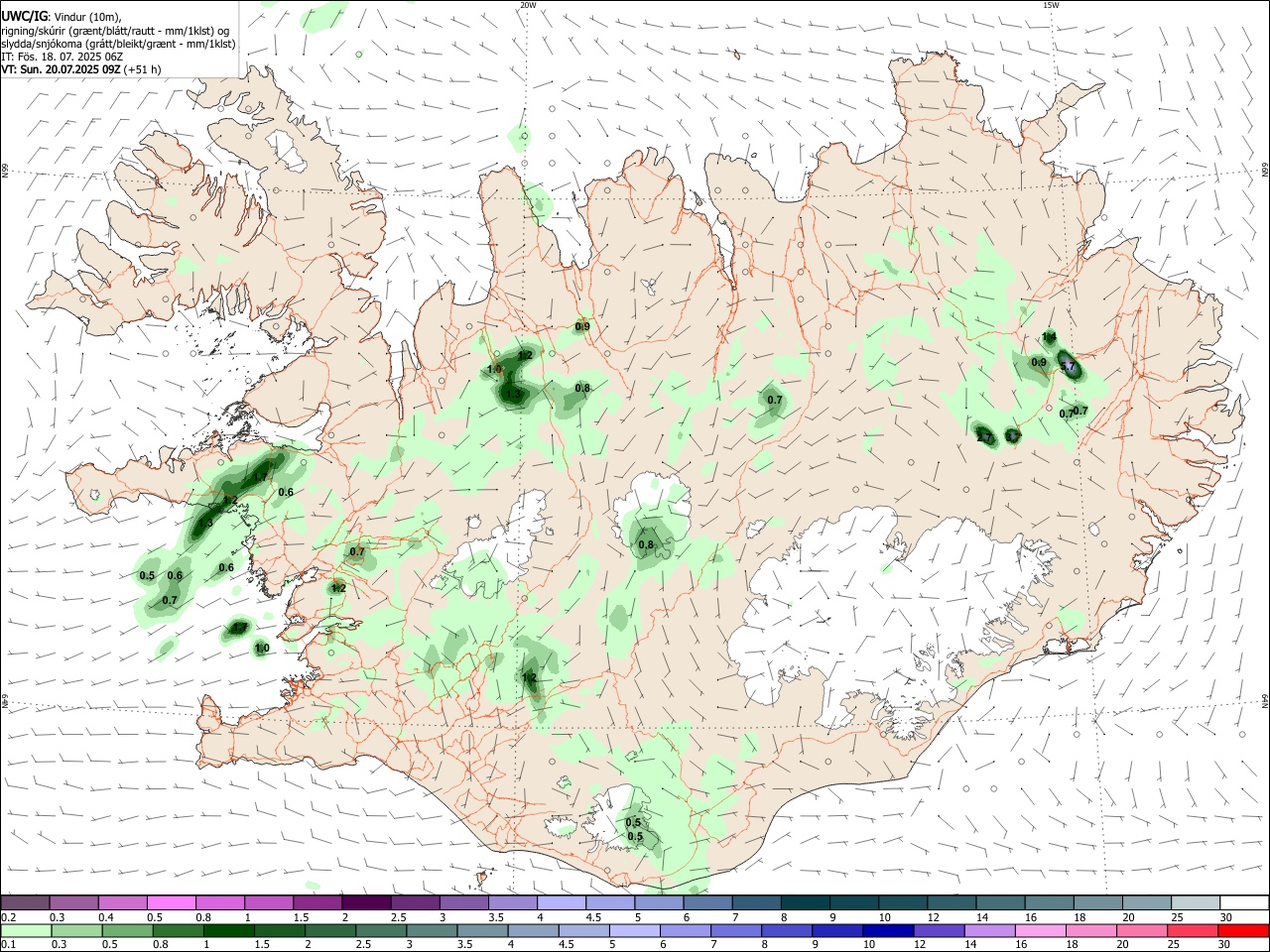Click the 0.8 value on the central glacier
Image resolution: width=1270 pixels, height=952 pixels.
click(646, 544)
